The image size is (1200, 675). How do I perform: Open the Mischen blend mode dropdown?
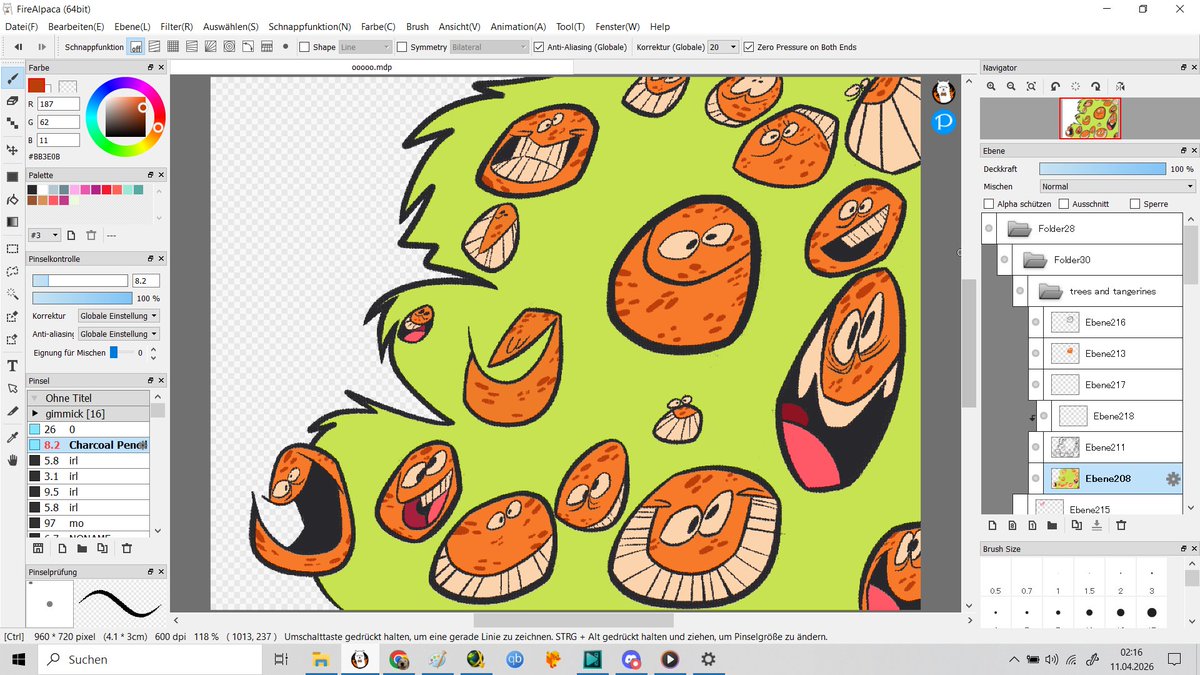point(1118,186)
